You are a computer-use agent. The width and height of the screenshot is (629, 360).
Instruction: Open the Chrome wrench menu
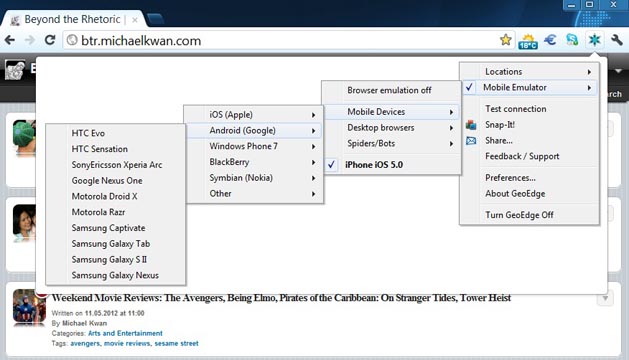pyautogui.click(x=617, y=40)
